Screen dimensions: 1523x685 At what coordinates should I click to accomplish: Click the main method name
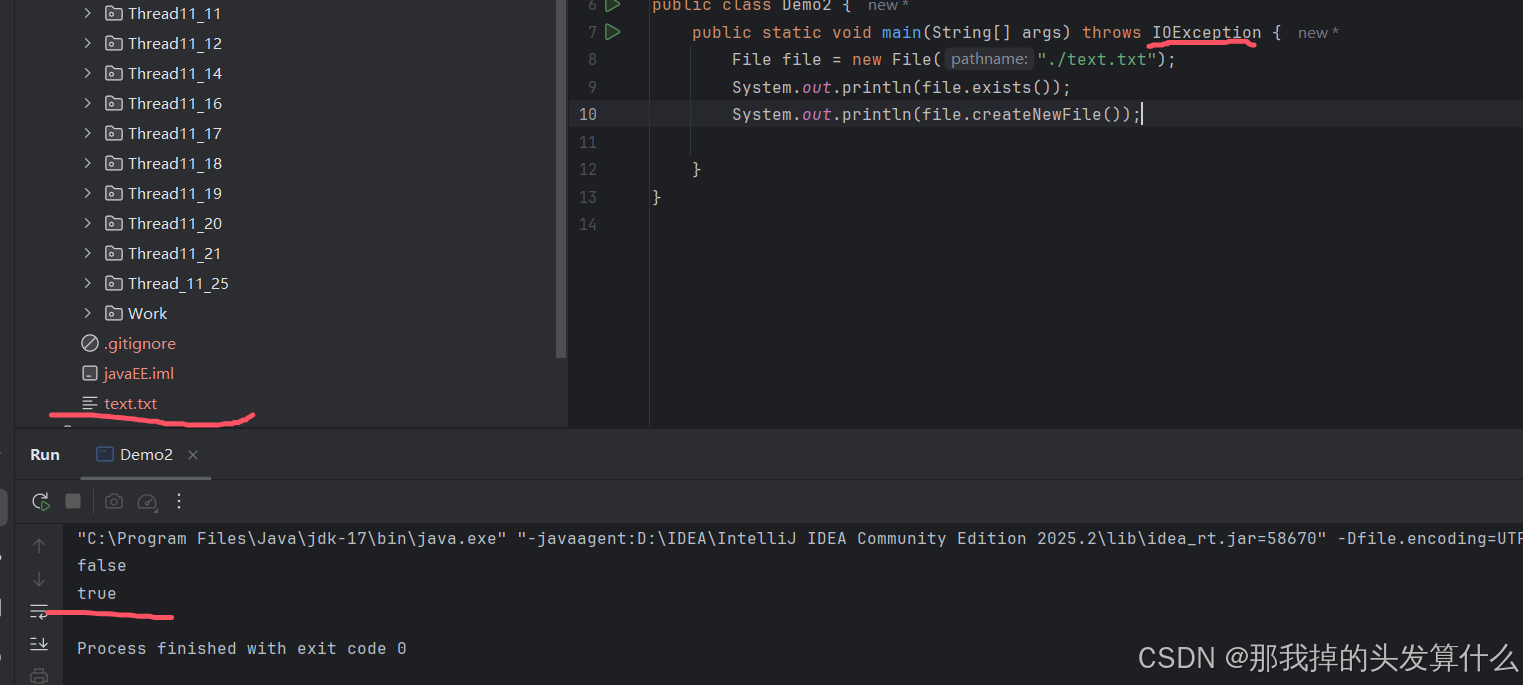902,33
